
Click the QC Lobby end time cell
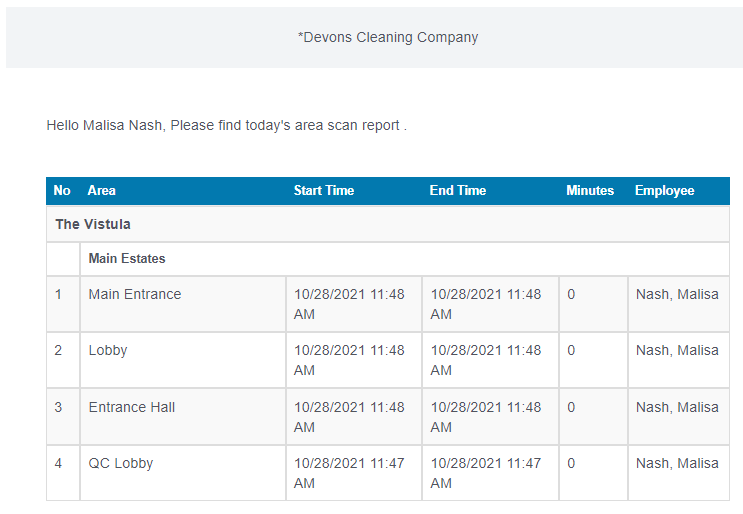[x=486, y=473]
